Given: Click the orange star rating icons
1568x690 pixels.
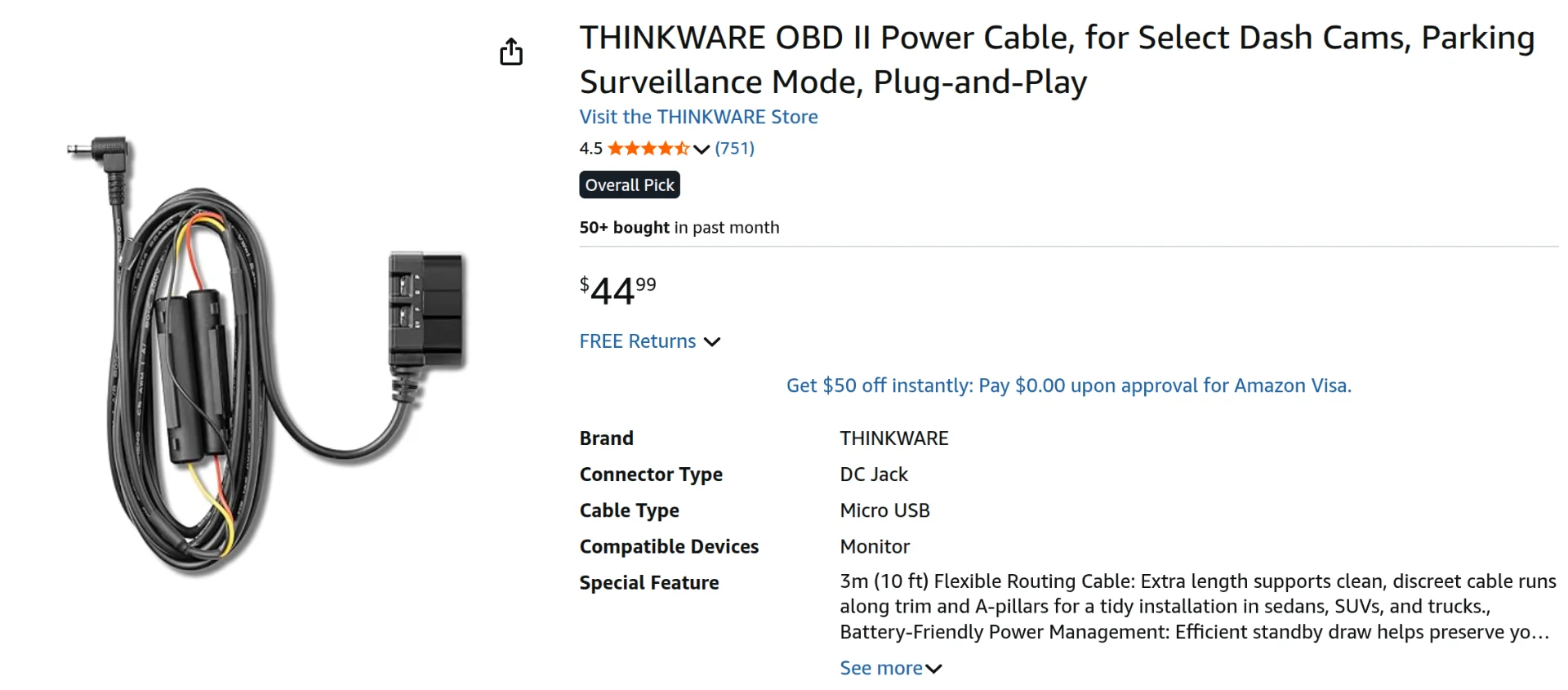Looking at the screenshot, I should point(648,149).
